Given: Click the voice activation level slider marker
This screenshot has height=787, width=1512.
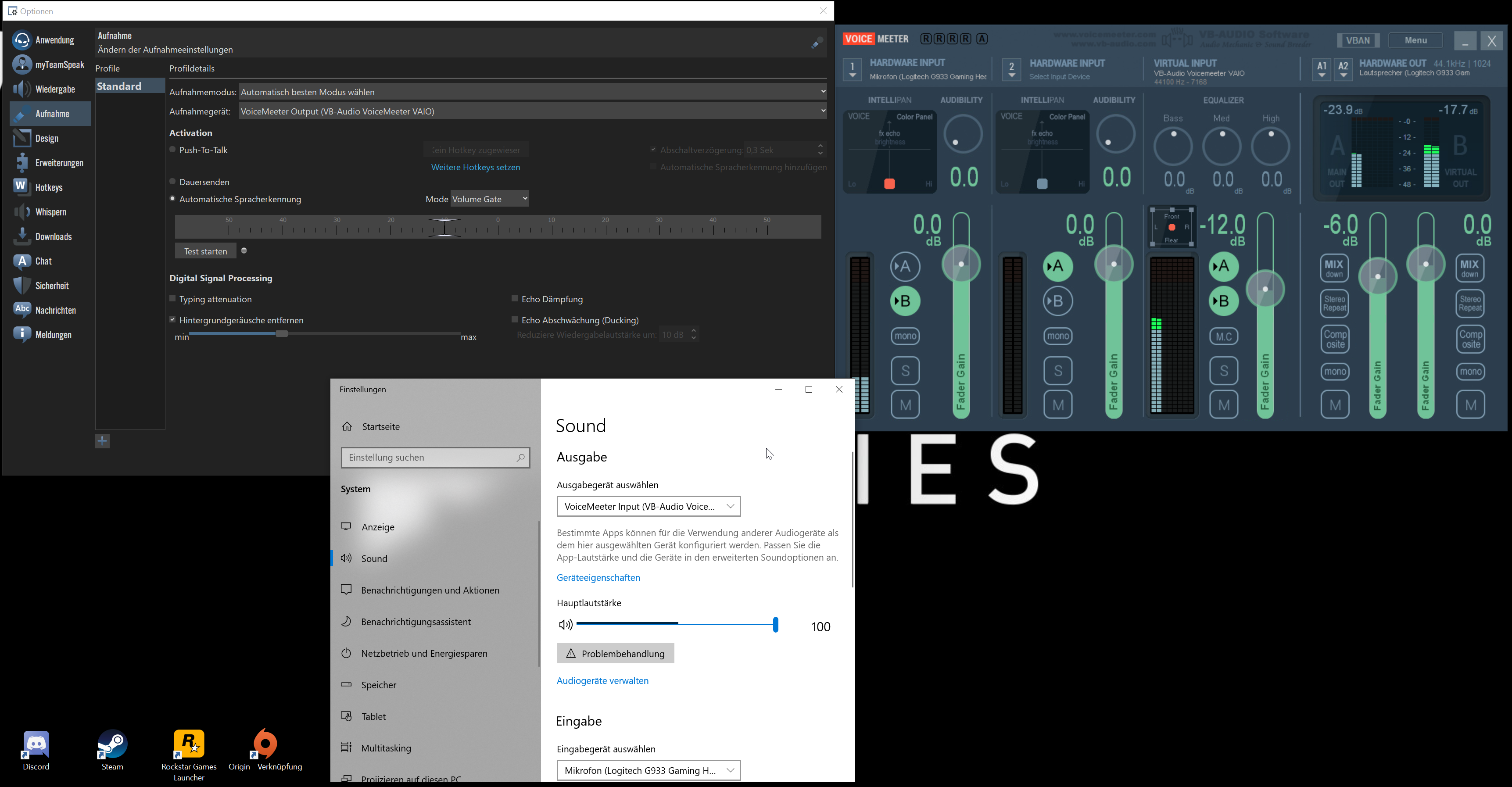Looking at the screenshot, I should click(x=444, y=227).
